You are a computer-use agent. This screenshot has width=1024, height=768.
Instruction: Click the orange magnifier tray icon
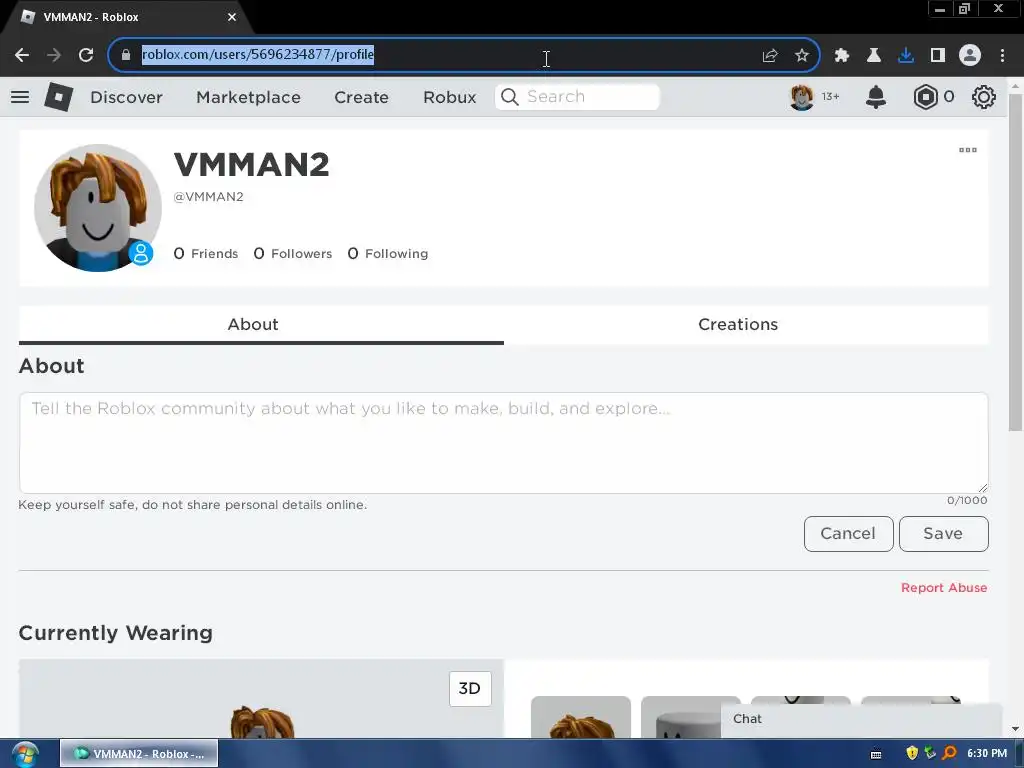click(949, 753)
